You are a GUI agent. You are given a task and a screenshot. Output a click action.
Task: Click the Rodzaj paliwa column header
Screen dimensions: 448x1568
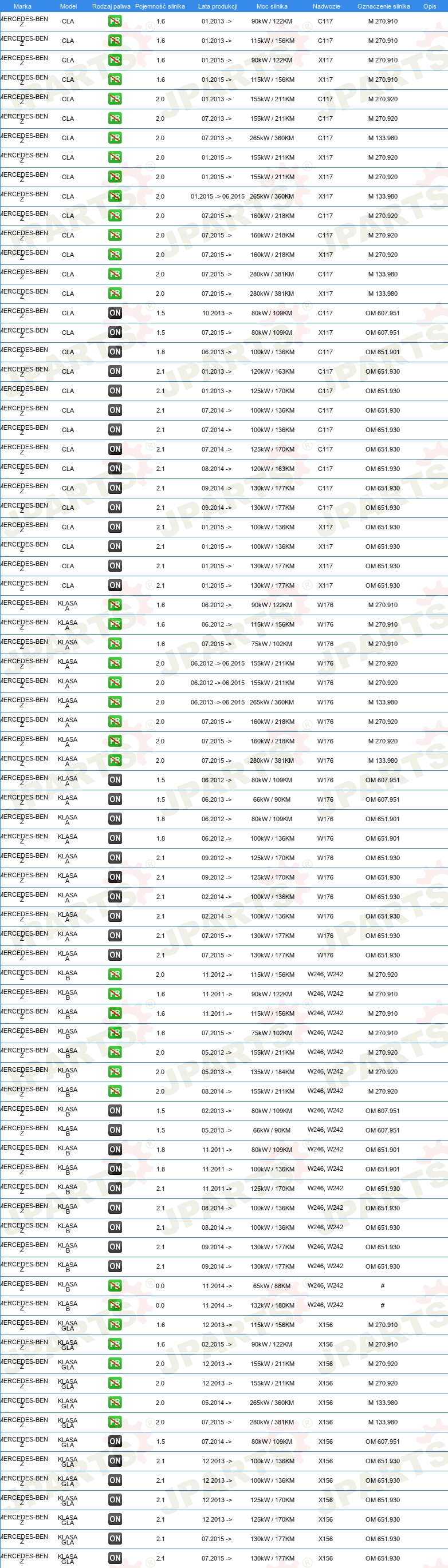tap(111, 6)
